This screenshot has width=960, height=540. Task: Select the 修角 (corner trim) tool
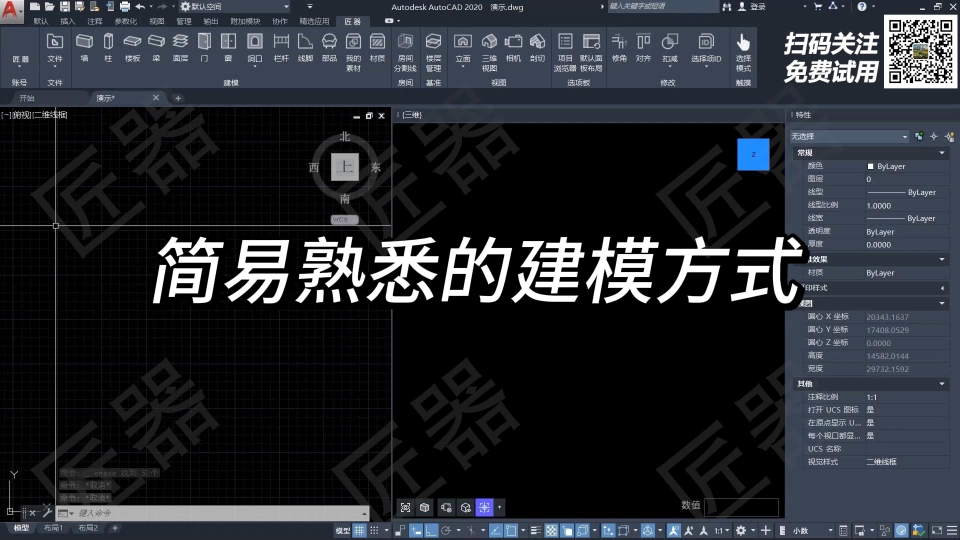coord(619,48)
